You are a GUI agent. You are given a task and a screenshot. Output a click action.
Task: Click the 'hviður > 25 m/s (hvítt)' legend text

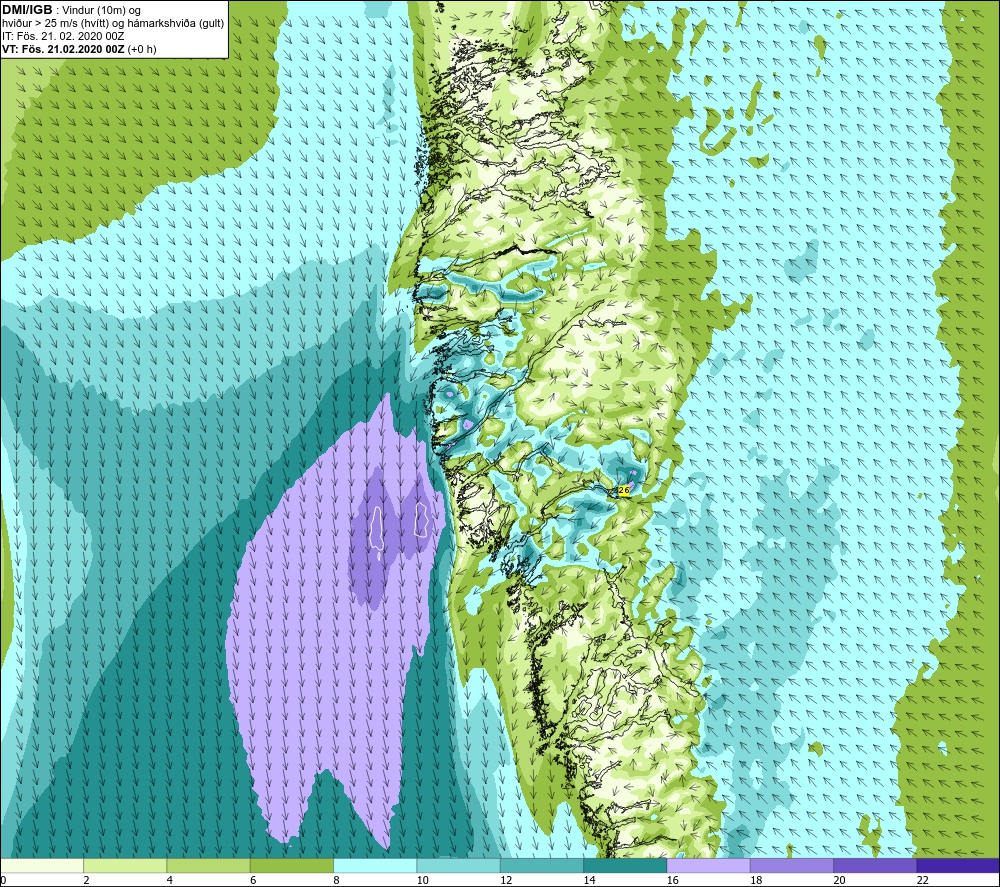click(55, 24)
